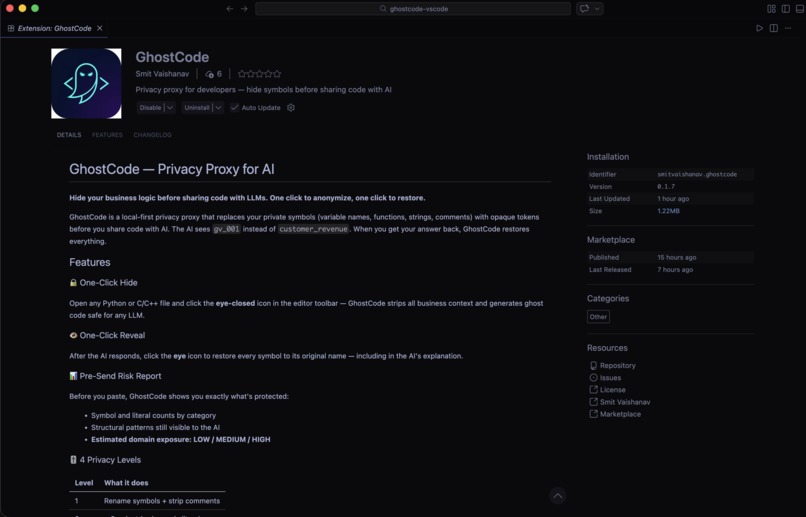This screenshot has height=517, width=806.
Task: Click the version value 0.1.7
Action: coord(666,187)
